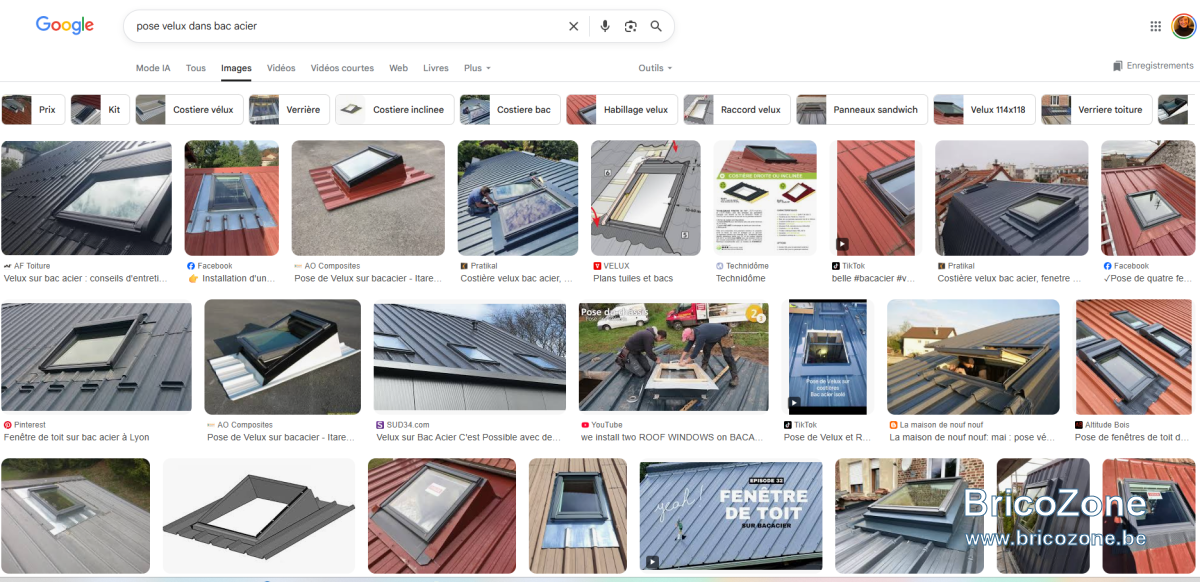The image size is (1200, 582).
Task: Filter by the Kit chip
Action: 100,110
